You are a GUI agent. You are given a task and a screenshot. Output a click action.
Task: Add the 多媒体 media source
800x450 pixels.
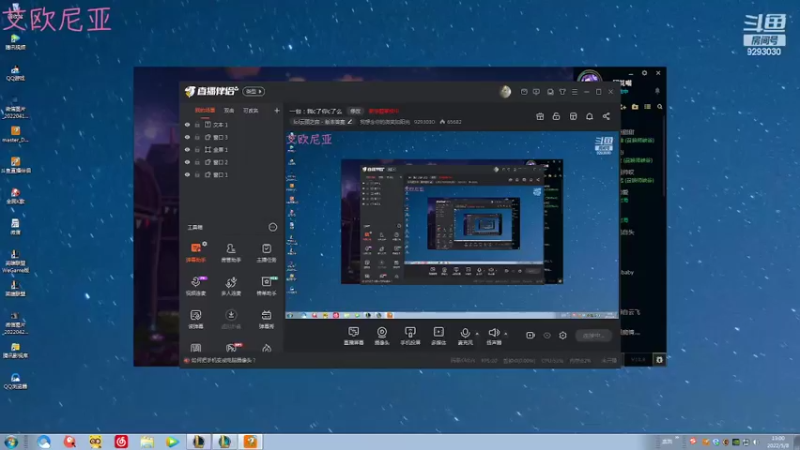click(x=438, y=336)
